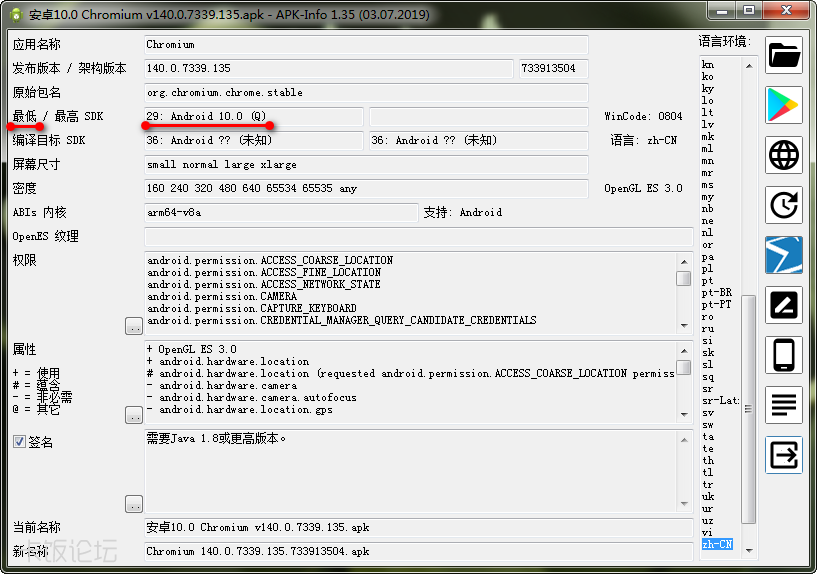Screen dimensions: 817x574
Task: Select zh-CN in language list
Action: pos(717,544)
